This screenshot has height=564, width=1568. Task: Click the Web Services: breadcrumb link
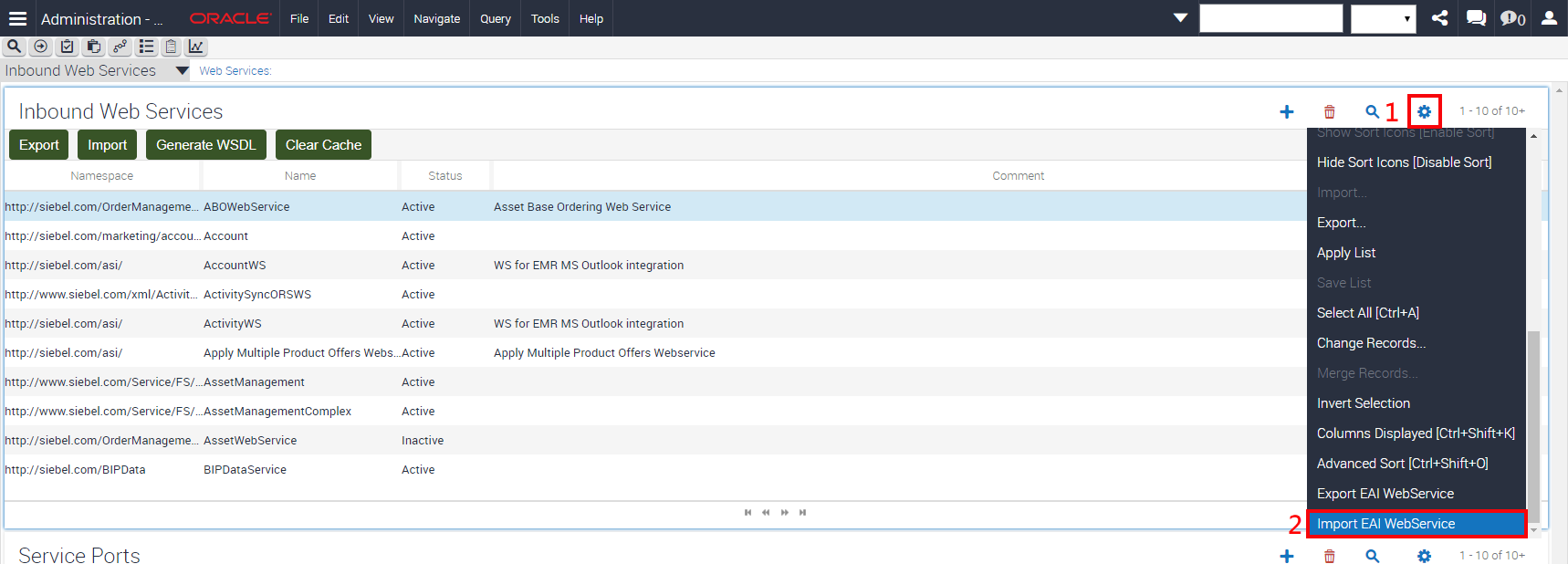tap(235, 71)
